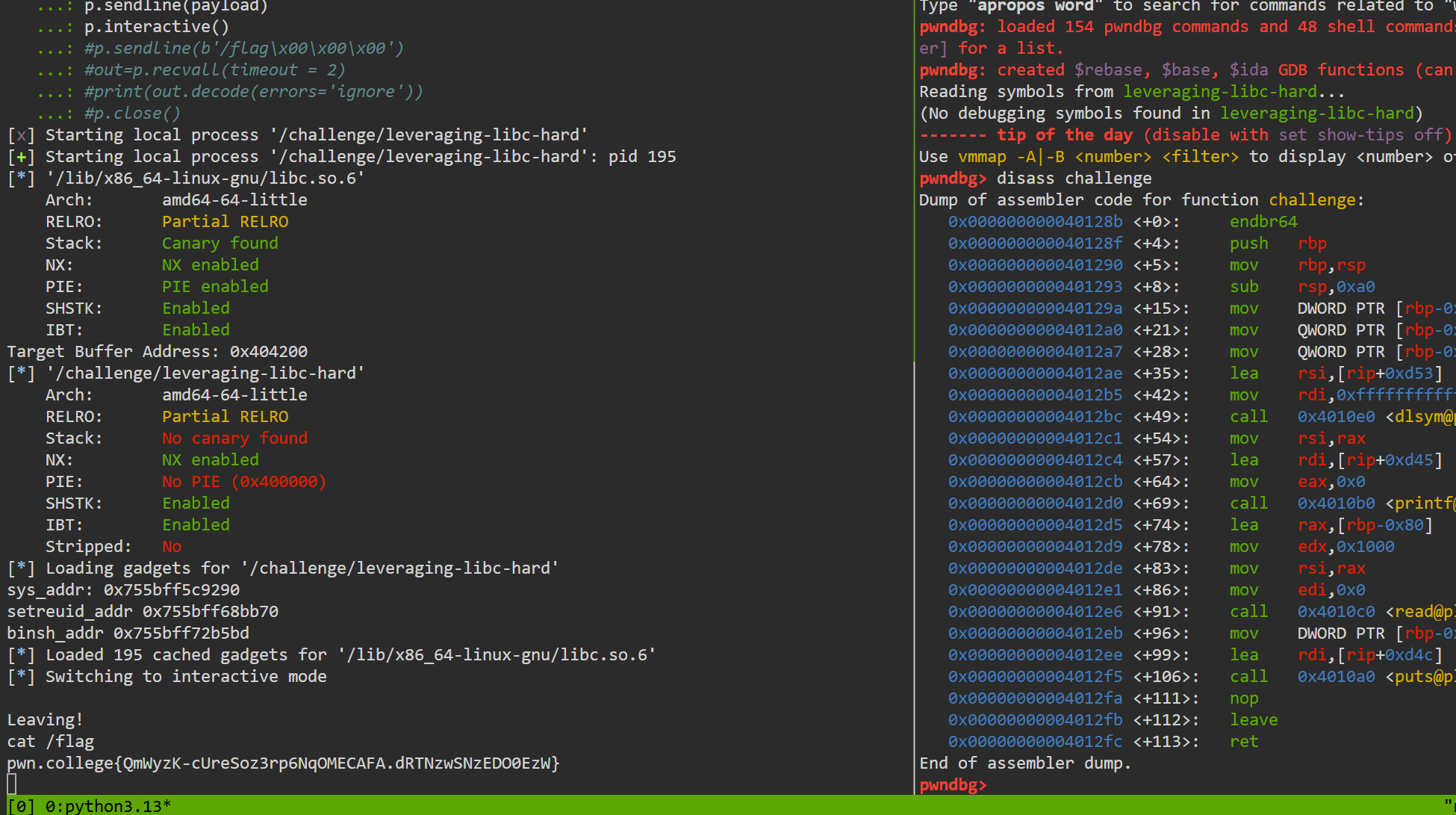Click the 'loaded 154 pwndbg commands' line
Viewport: 1456px width, 815px height.
tap(1187, 27)
